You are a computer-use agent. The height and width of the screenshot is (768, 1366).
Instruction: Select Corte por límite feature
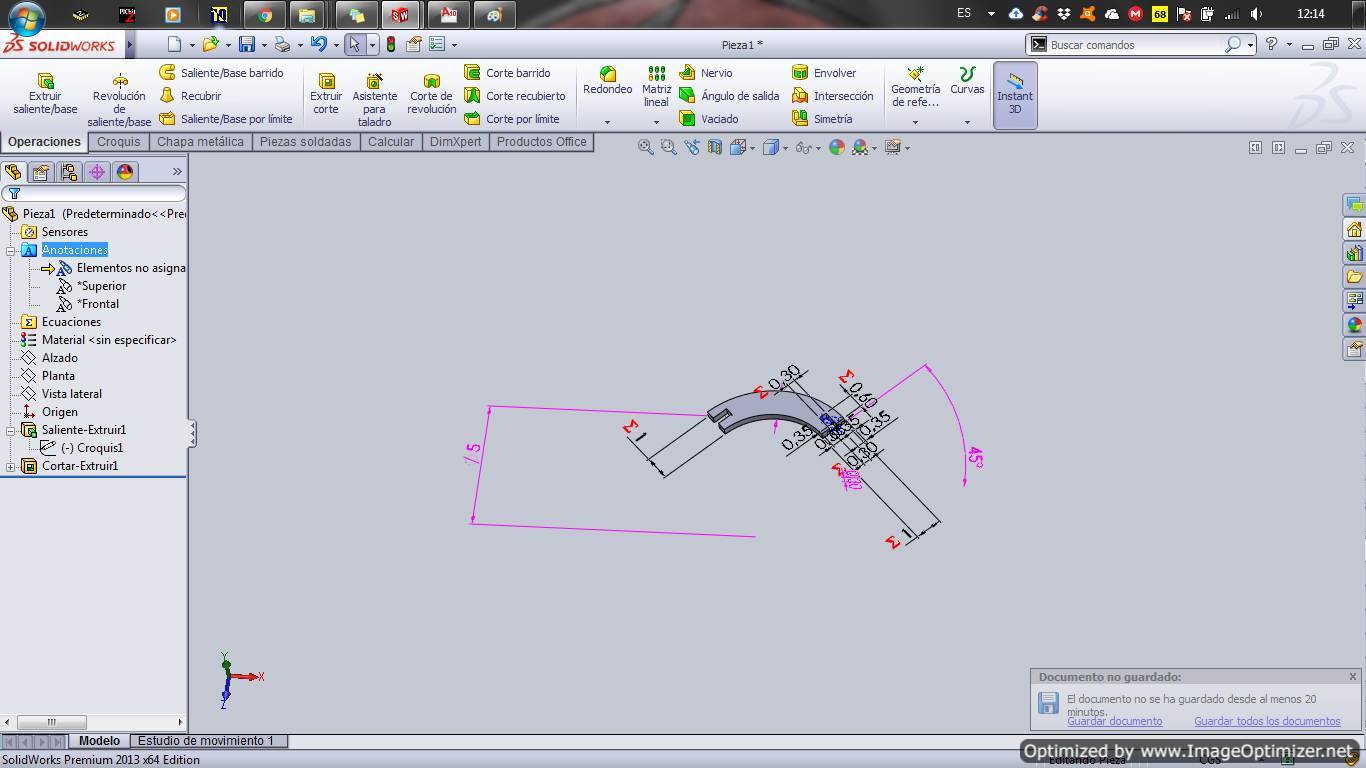512,119
